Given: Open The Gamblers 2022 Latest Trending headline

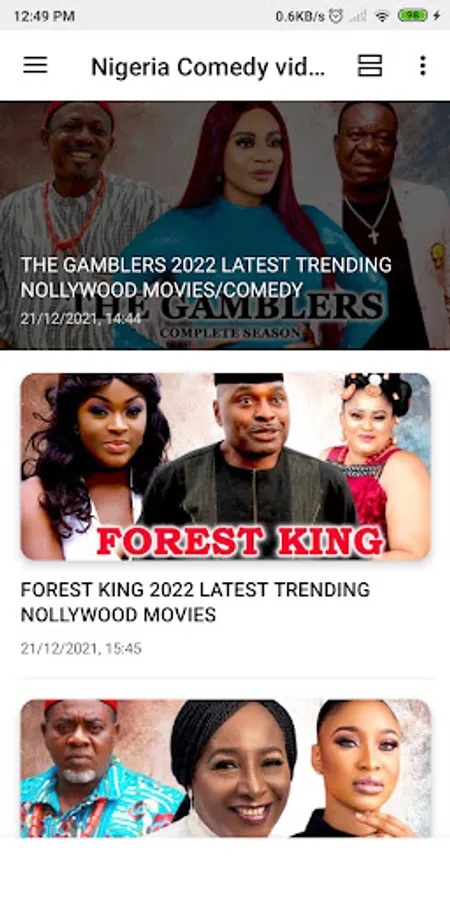Looking at the screenshot, I should pyautogui.click(x=206, y=277).
